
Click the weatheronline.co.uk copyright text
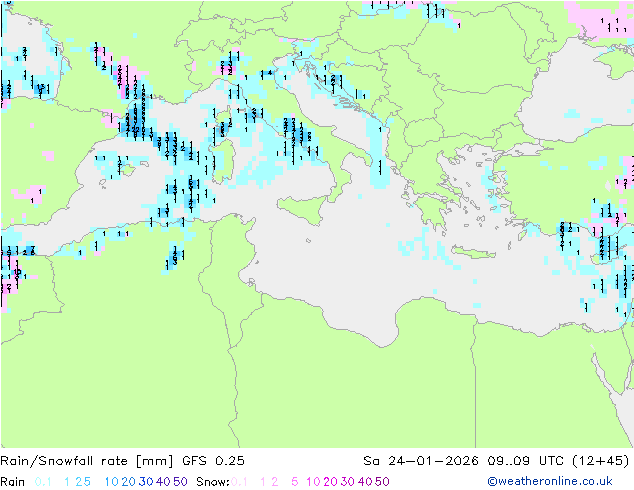click(550, 481)
